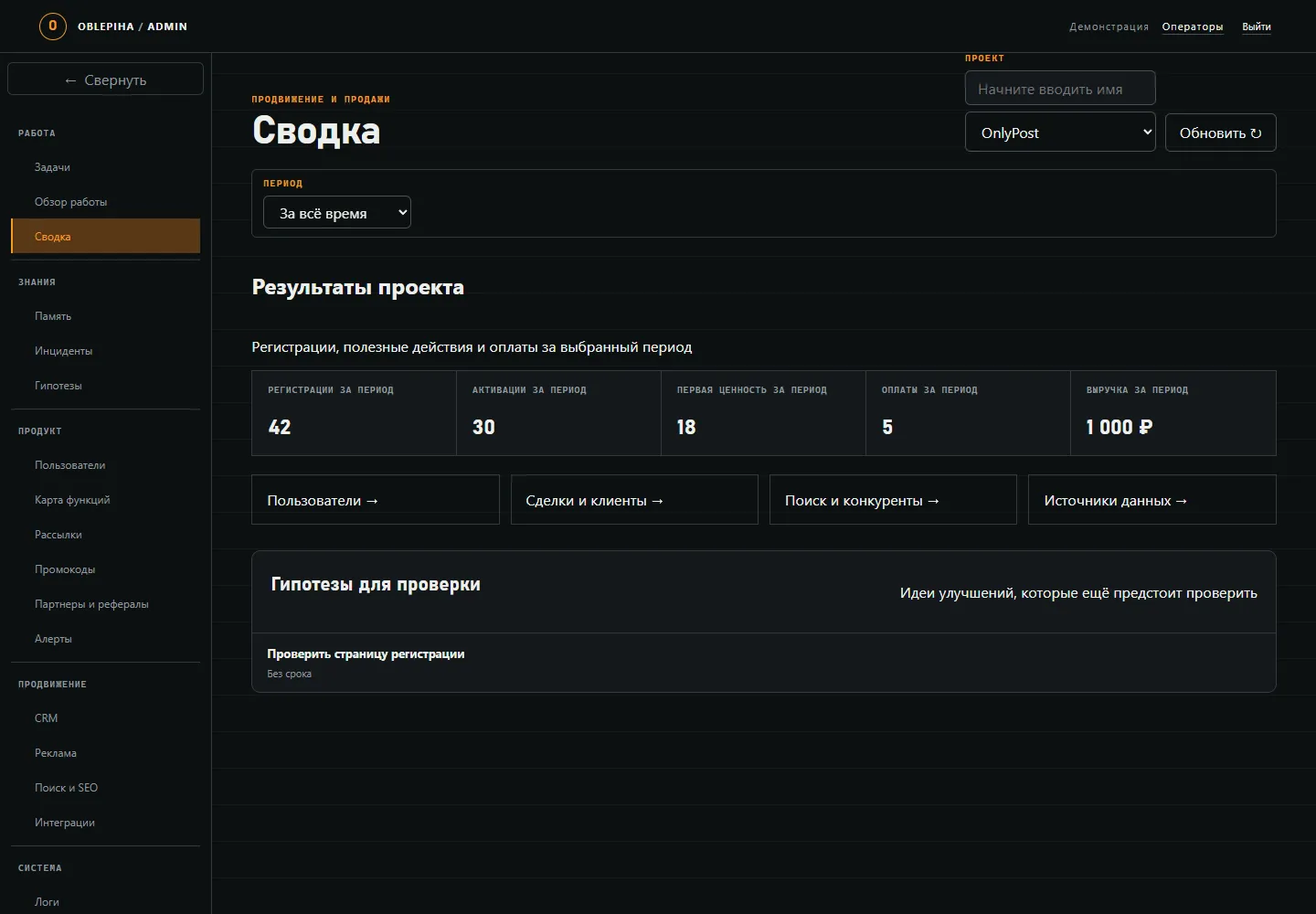Viewport: 1316px width, 914px height.
Task: Open Источники данных → card
Action: click(x=1152, y=500)
